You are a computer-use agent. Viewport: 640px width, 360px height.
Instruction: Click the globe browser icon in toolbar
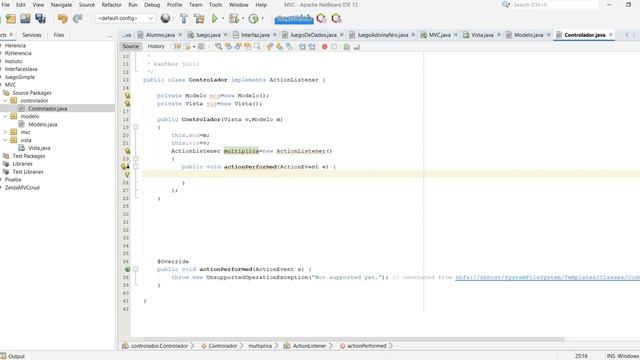pyautogui.click(x=165, y=18)
